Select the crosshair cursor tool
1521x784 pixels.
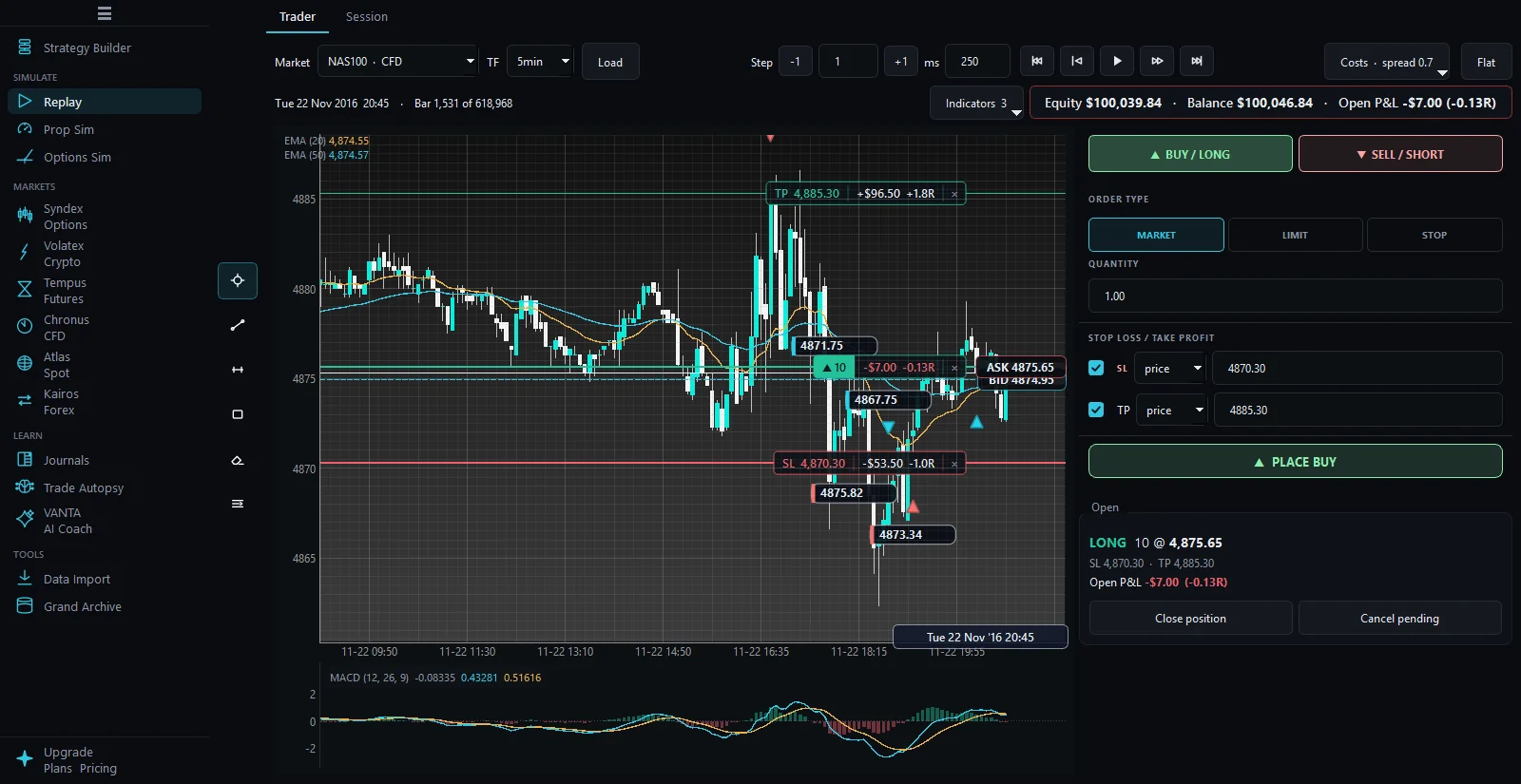pos(238,280)
